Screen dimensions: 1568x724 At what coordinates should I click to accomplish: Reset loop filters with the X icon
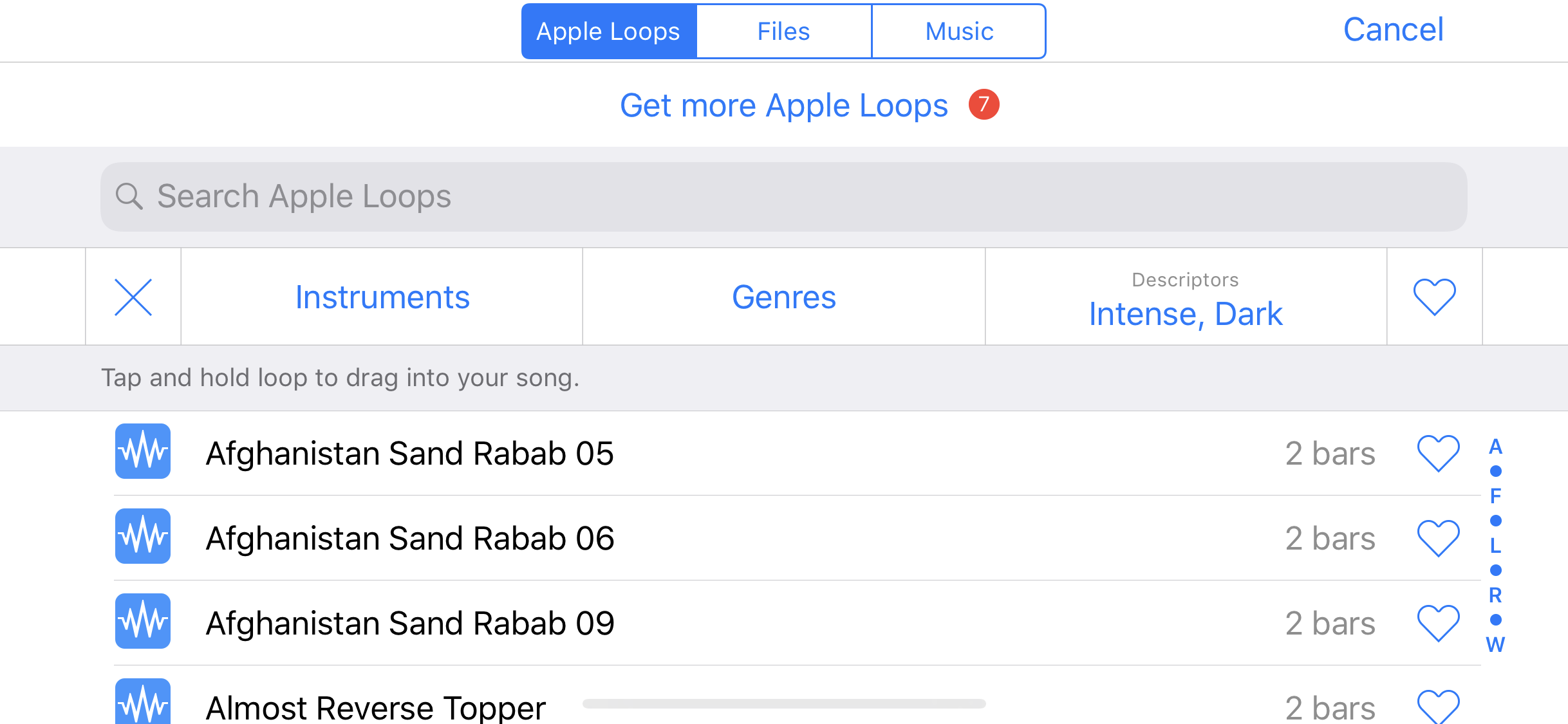tap(133, 297)
